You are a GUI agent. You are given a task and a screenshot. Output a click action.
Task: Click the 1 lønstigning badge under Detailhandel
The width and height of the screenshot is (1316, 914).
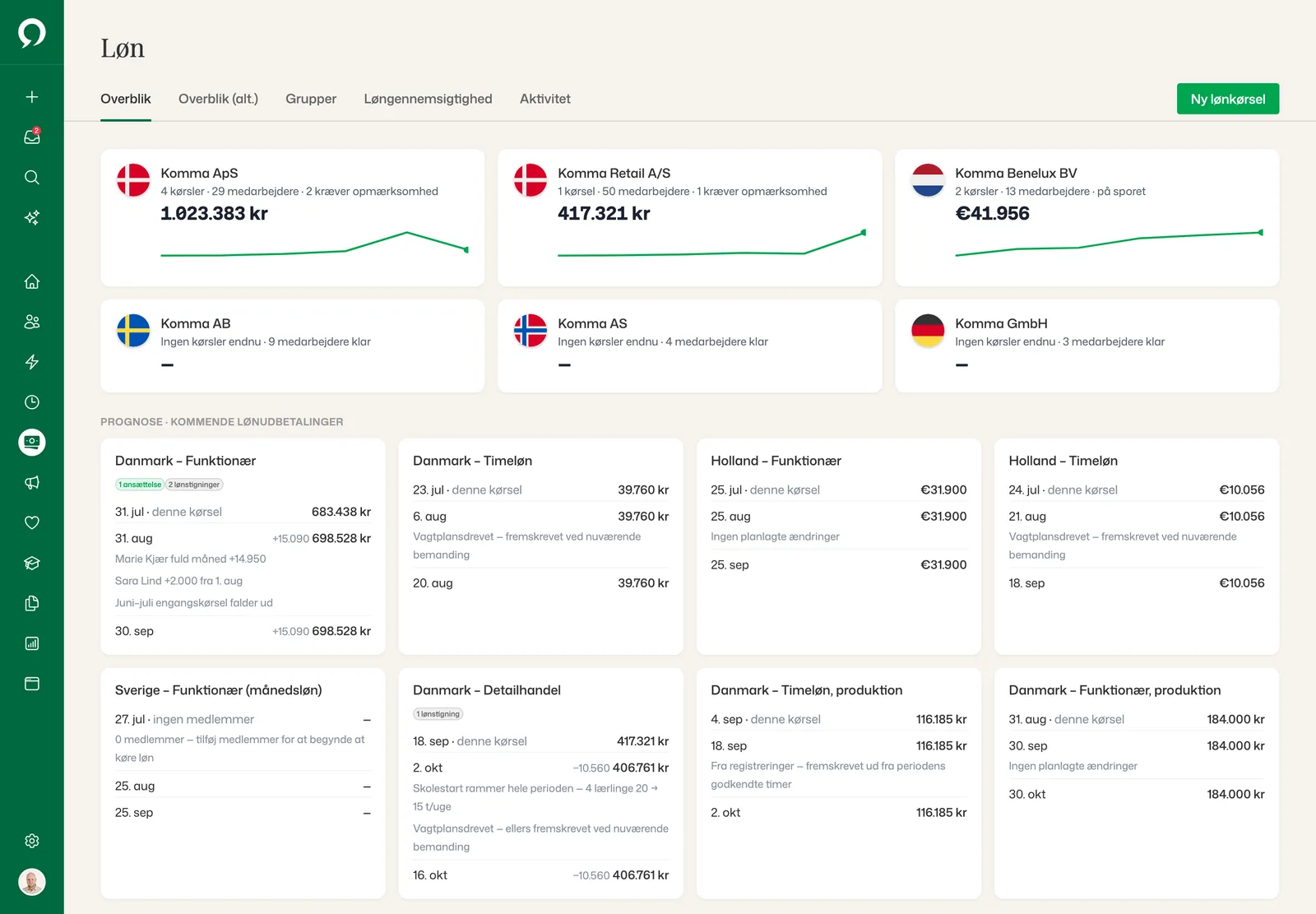click(x=438, y=714)
